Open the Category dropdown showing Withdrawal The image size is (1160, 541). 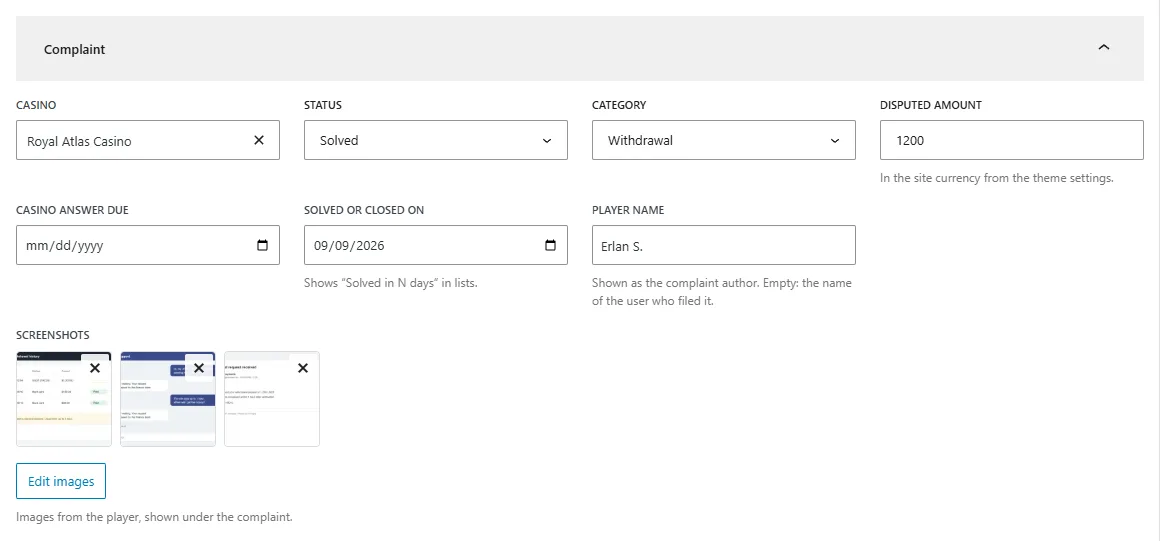pyautogui.click(x=724, y=140)
